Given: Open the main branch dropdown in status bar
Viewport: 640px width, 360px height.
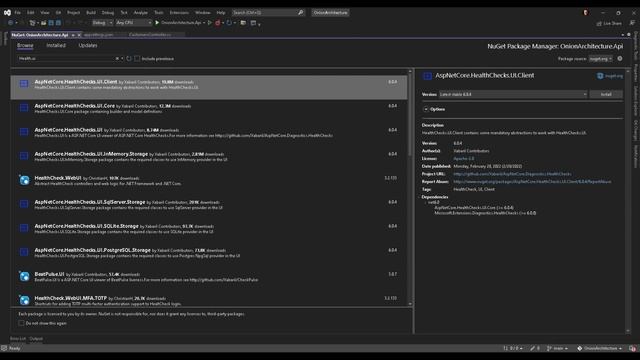Looking at the screenshot, I should [x=558, y=348].
